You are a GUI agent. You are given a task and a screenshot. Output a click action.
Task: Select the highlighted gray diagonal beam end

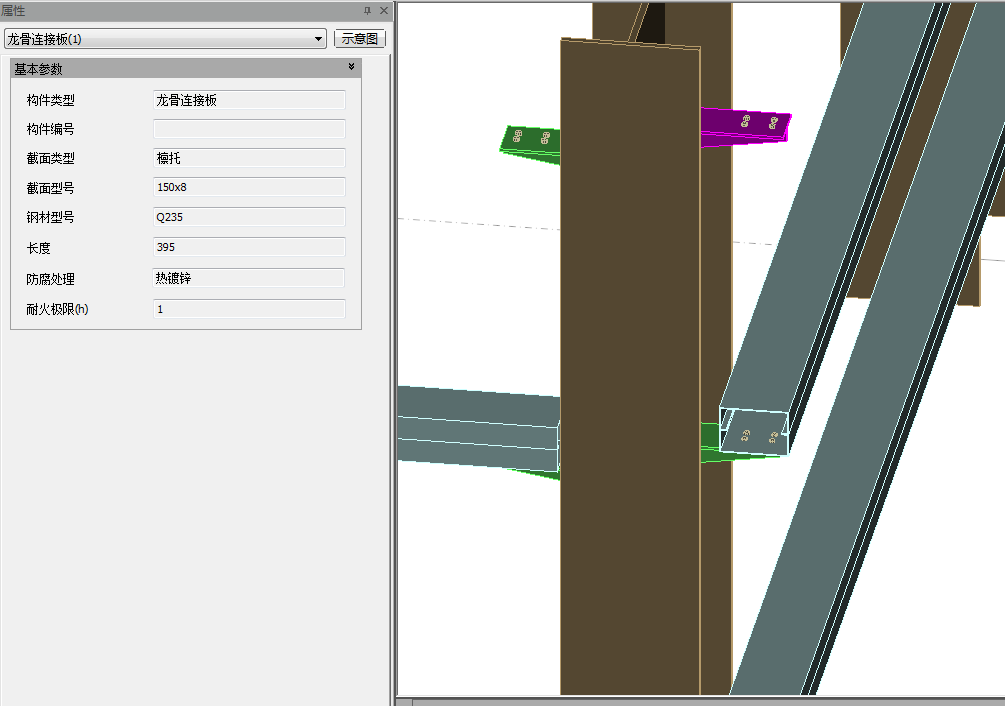point(755,432)
